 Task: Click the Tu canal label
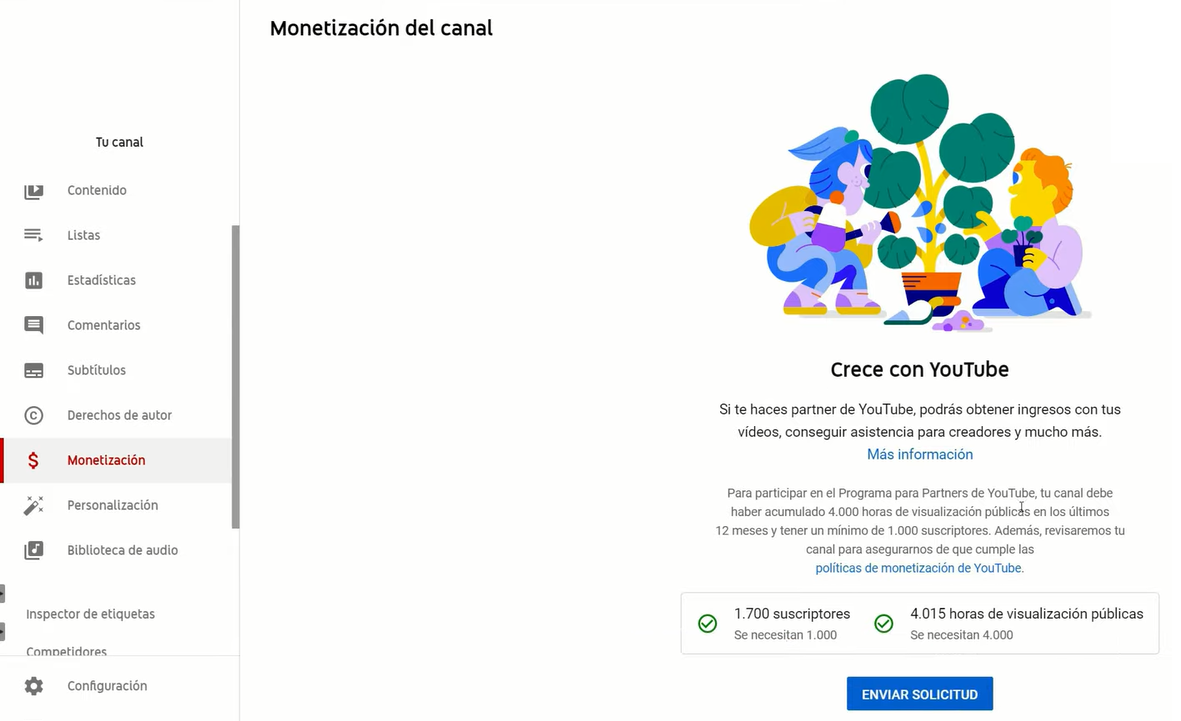coord(119,142)
